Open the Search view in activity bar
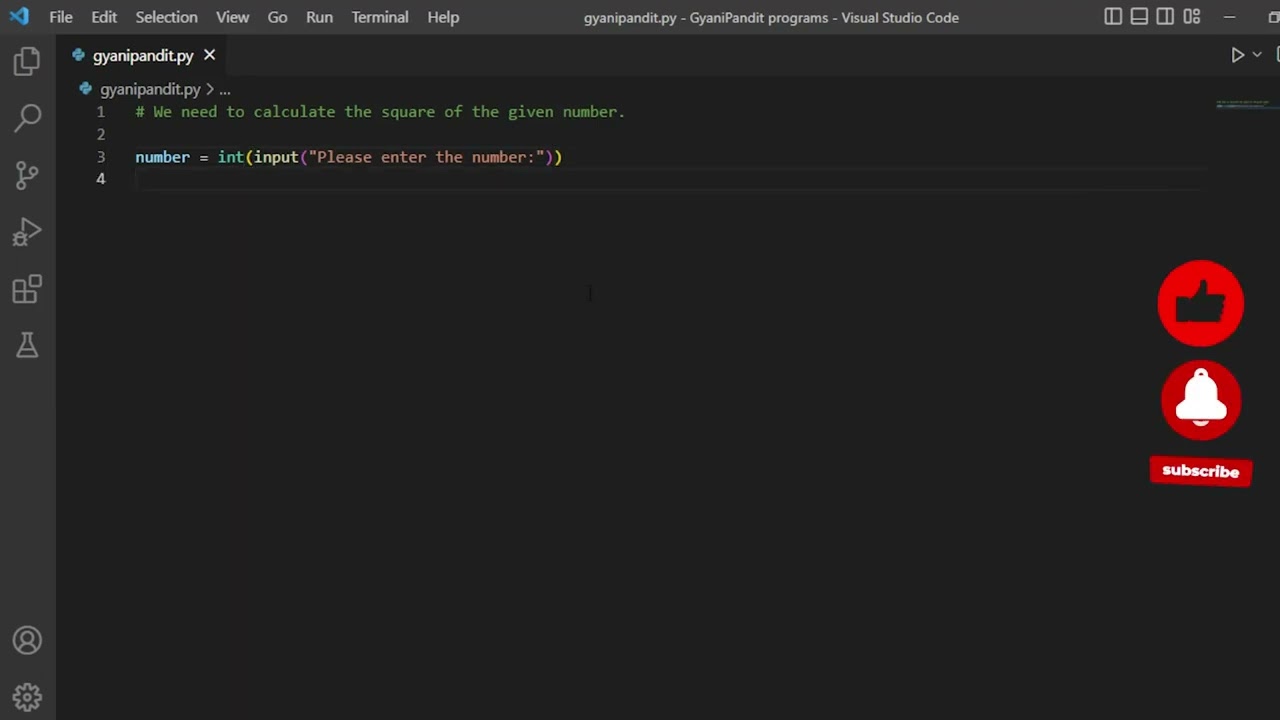Viewport: 1280px width, 720px height. click(x=27, y=118)
